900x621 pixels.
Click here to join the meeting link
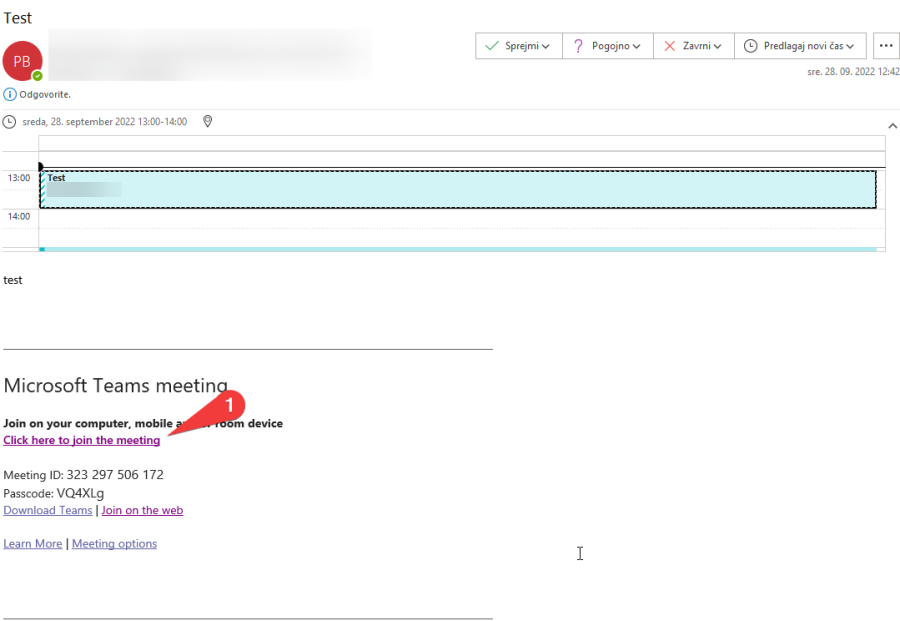coord(82,440)
